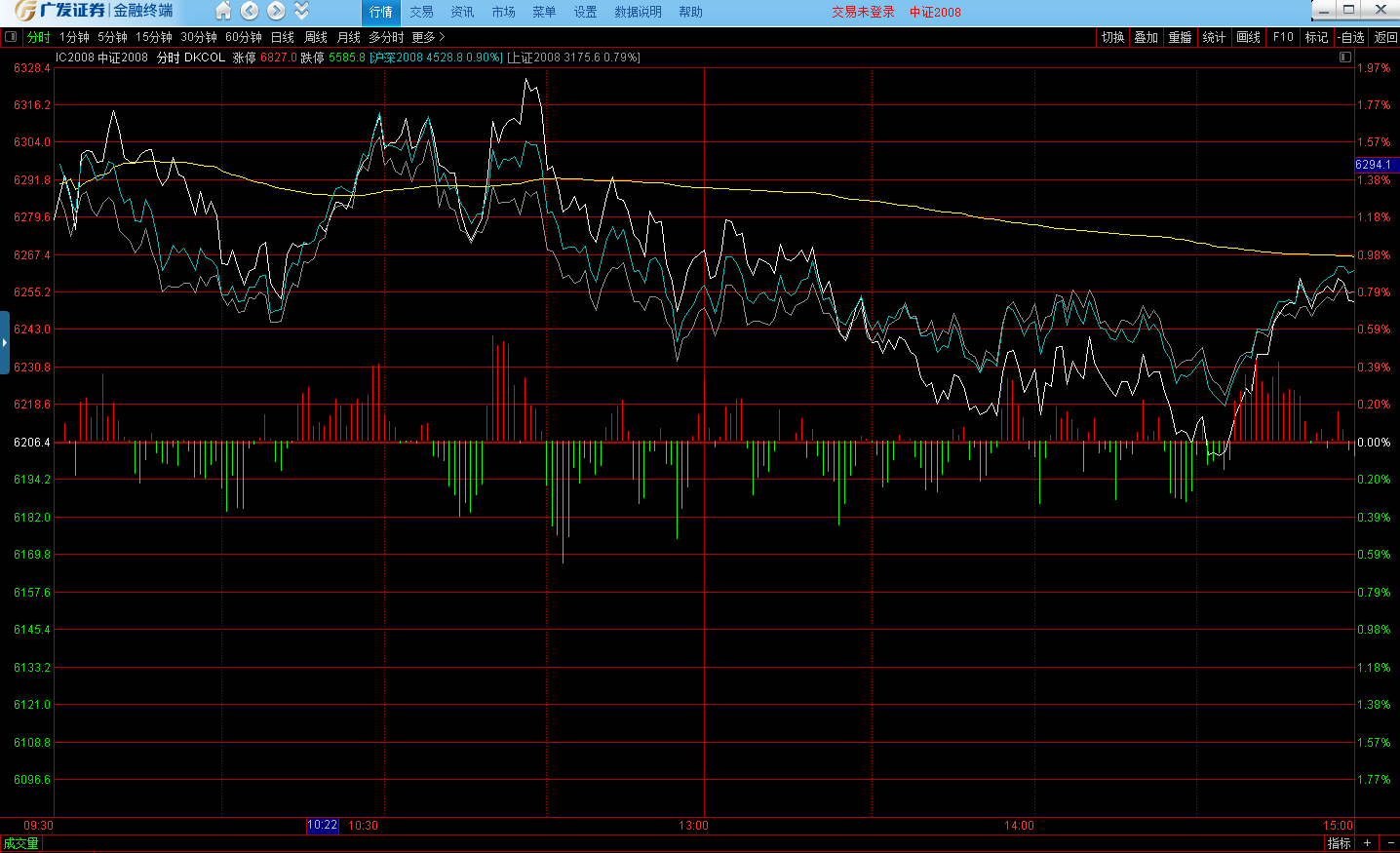Screen dimensions: 1400x853
Task: Click the 上证2008 3175.6 0.79% overlay label
Action: [x=573, y=58]
